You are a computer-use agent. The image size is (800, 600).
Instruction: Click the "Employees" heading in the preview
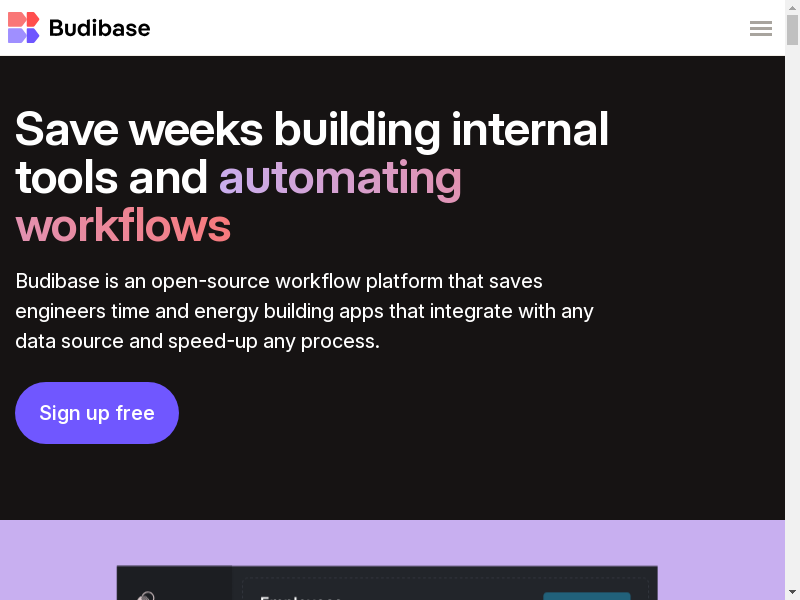300,597
